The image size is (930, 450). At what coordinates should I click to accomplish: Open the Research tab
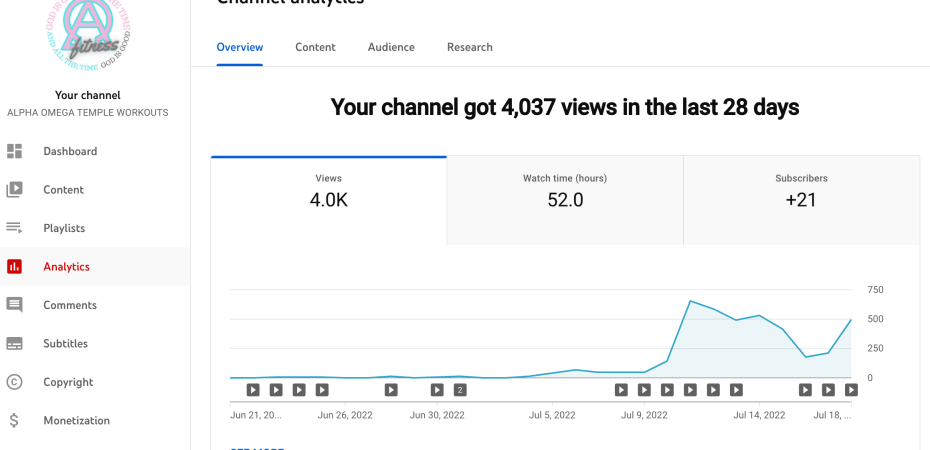[x=469, y=47]
